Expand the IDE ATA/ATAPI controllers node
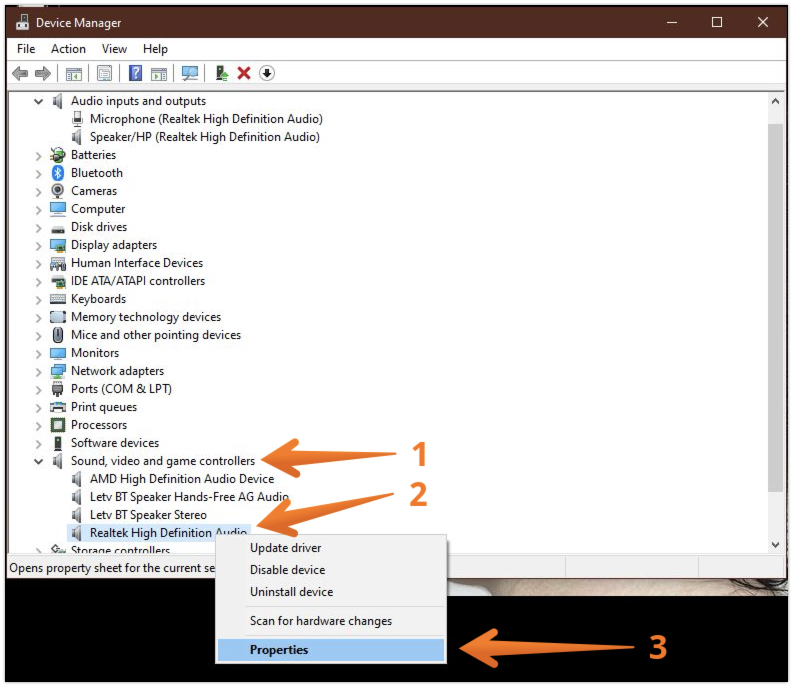This screenshot has height=687, width=793. click(38, 282)
